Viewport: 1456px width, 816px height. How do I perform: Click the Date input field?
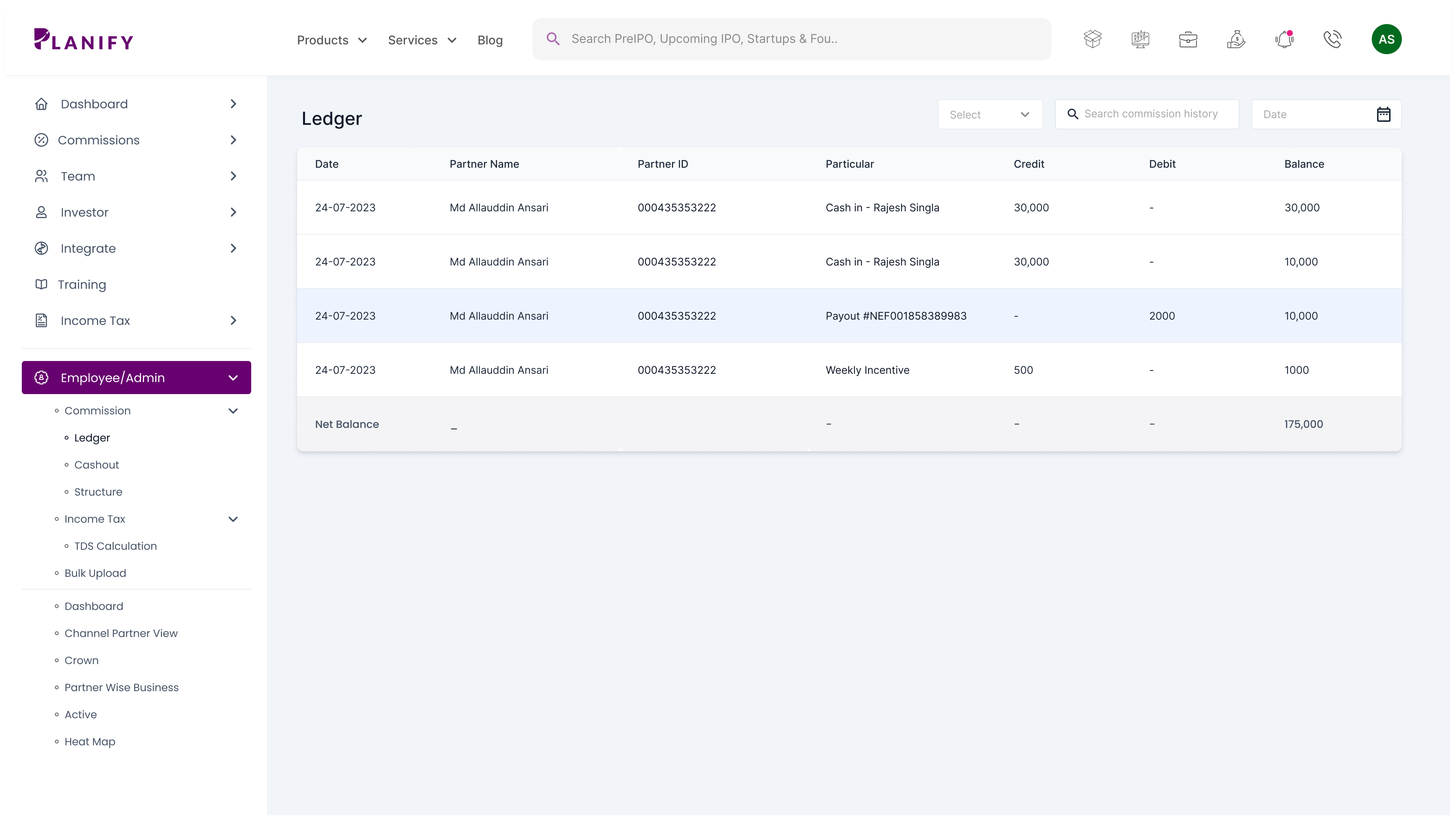1326,114
